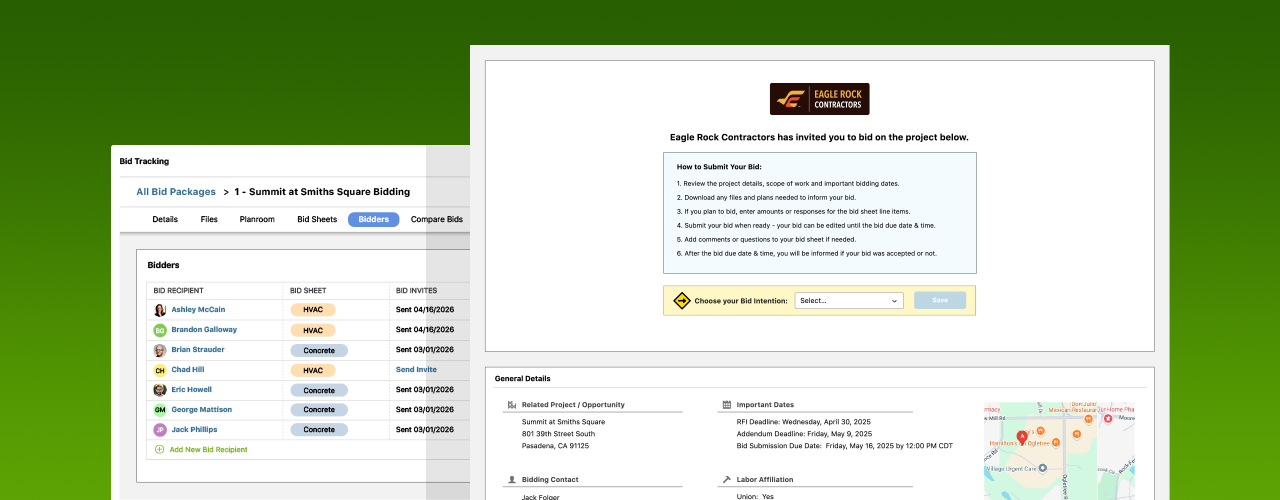Click the Related Project / Opportunity icon
This screenshot has width=1280, height=500.
512,405
